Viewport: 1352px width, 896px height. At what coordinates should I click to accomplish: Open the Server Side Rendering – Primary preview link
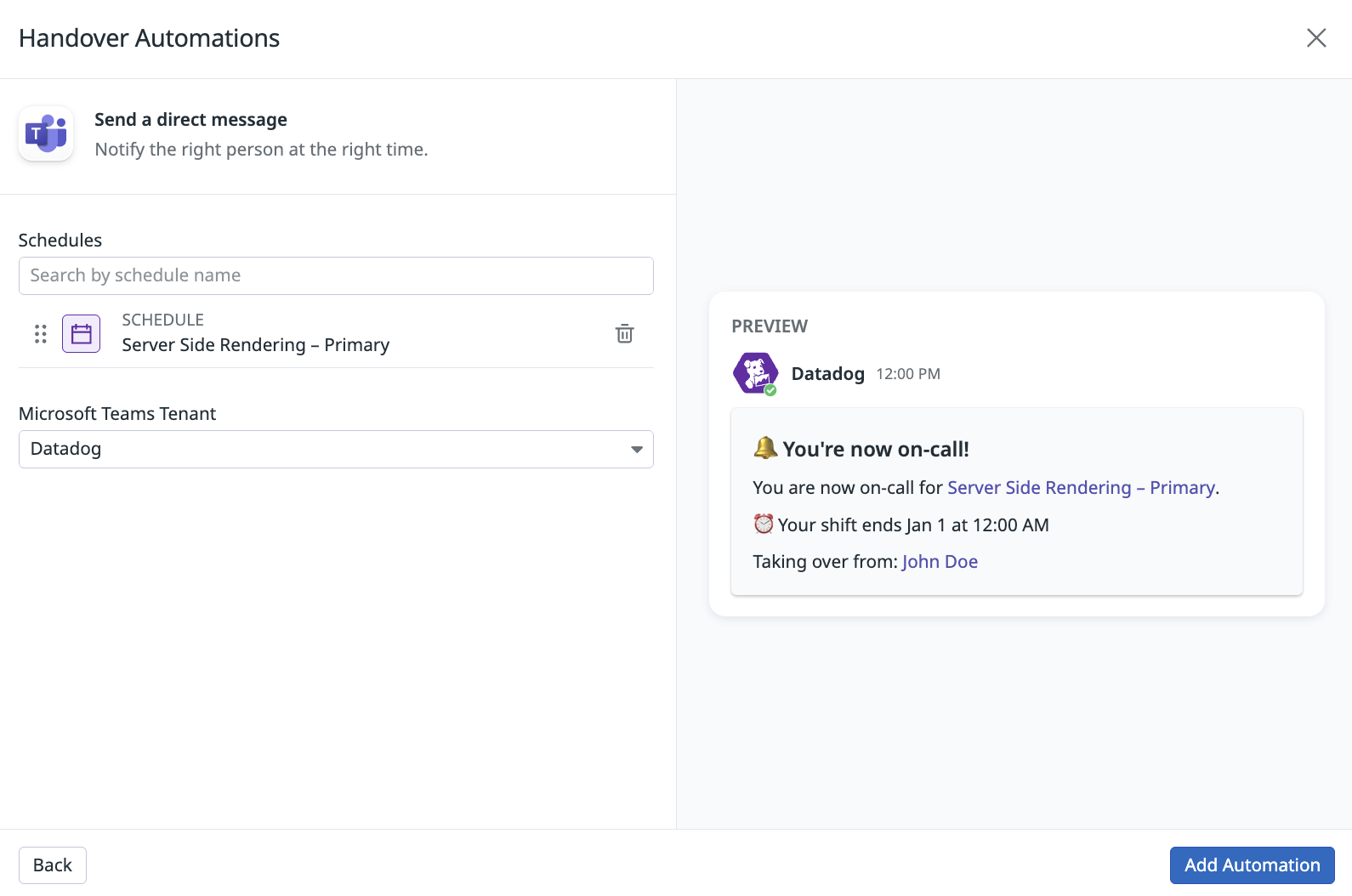[1081, 488]
